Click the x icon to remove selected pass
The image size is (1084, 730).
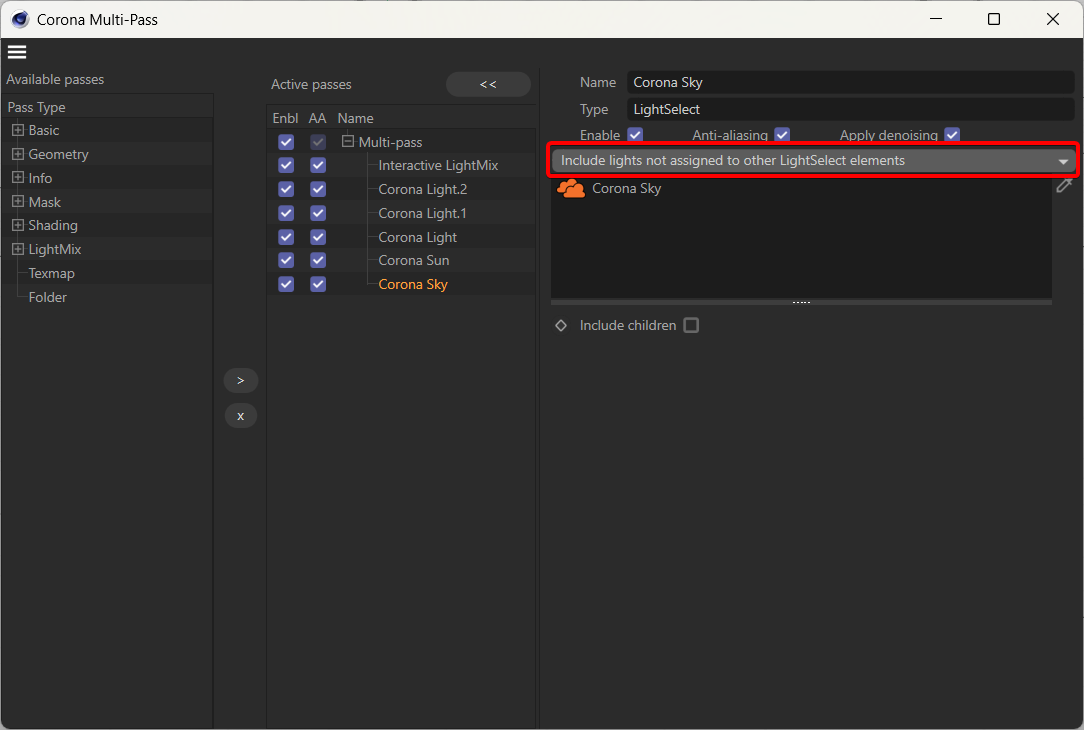(240, 415)
